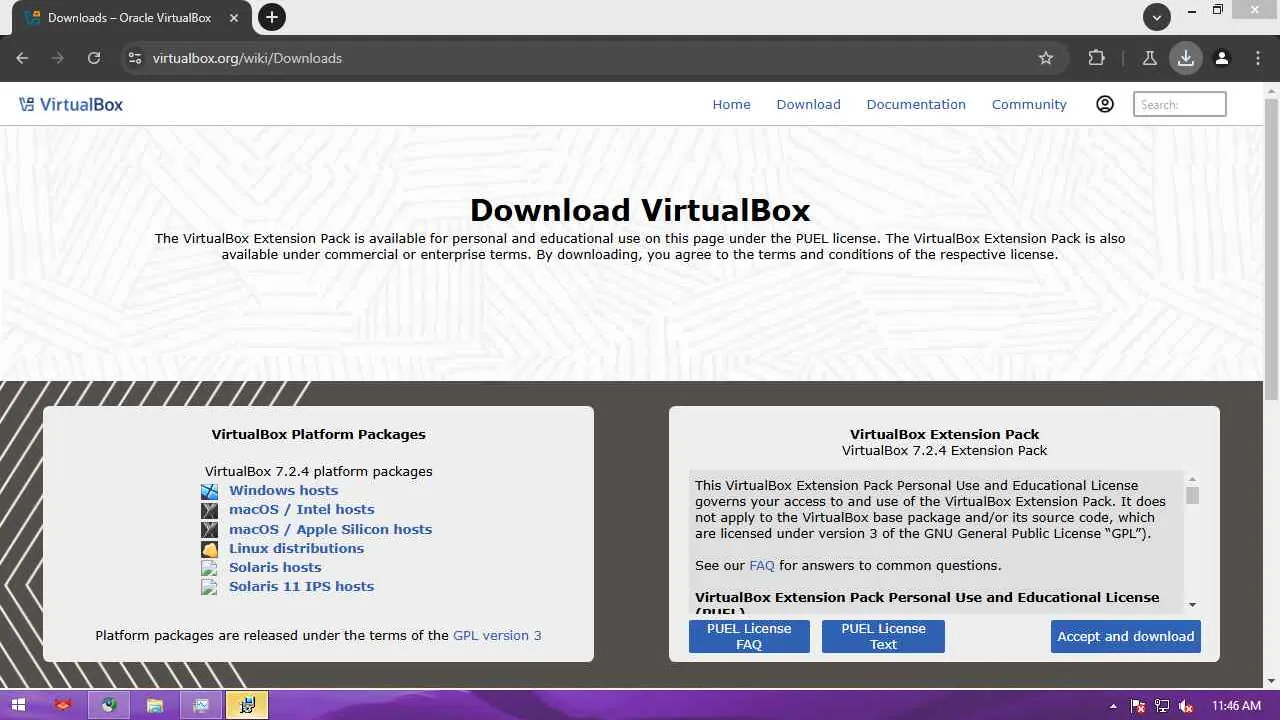Screen dimensions: 1280x720
Task: Bookmark this page with the star icon
Action: [x=1046, y=58]
